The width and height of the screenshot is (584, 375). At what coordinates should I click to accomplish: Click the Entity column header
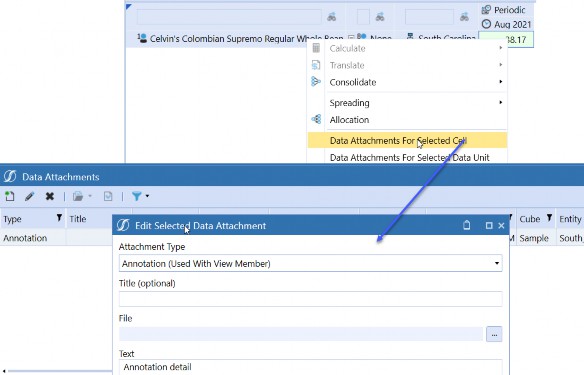570,219
